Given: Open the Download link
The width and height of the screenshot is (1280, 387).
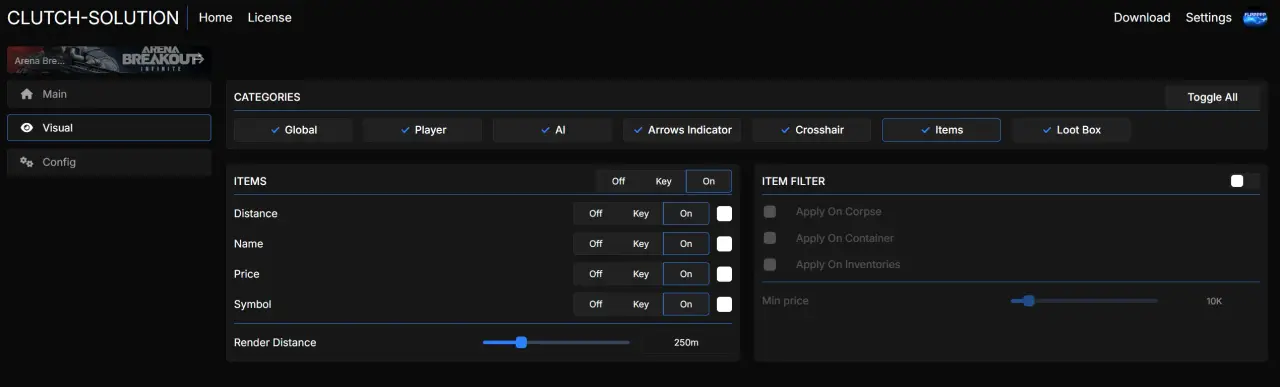Looking at the screenshot, I should point(1142,18).
